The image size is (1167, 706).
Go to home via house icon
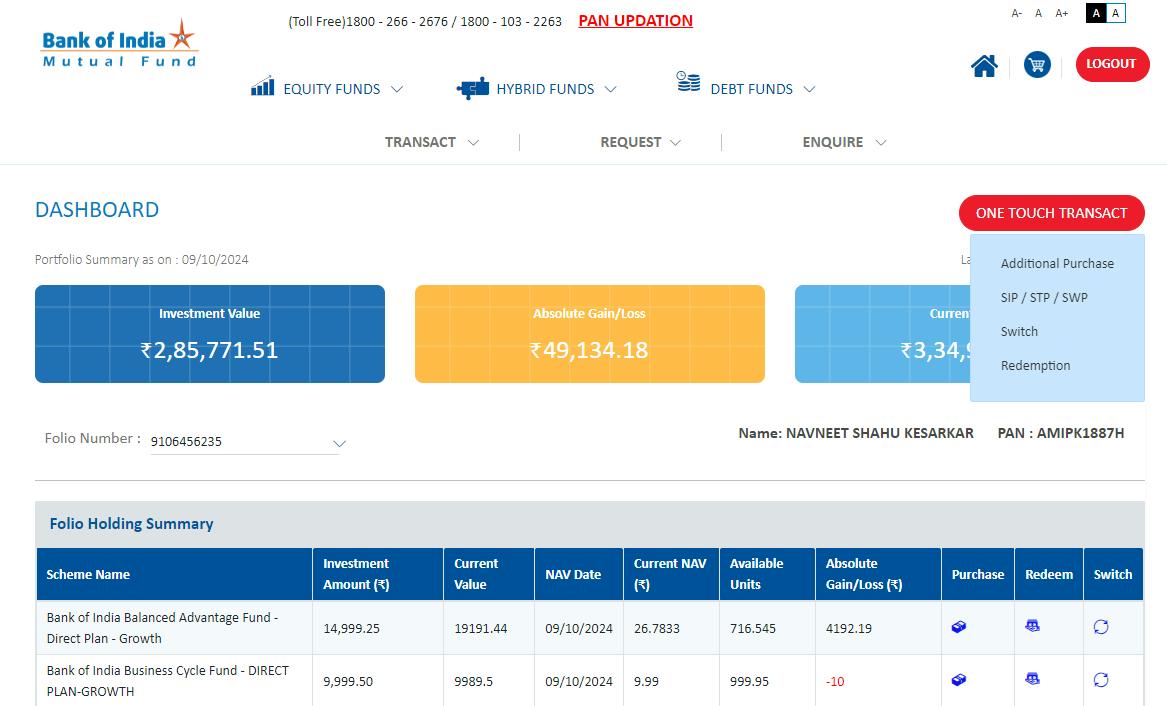[x=984, y=65]
